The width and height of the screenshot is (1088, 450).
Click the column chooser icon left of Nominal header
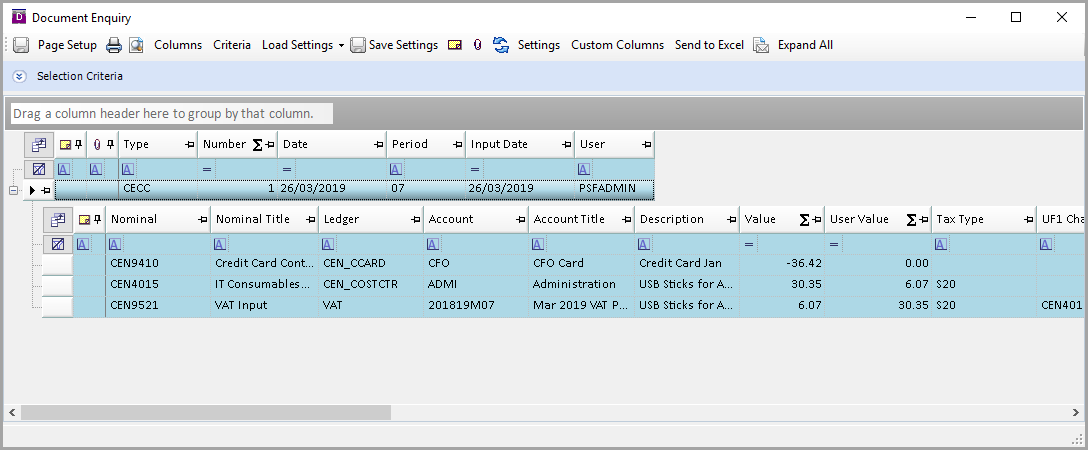(x=58, y=219)
